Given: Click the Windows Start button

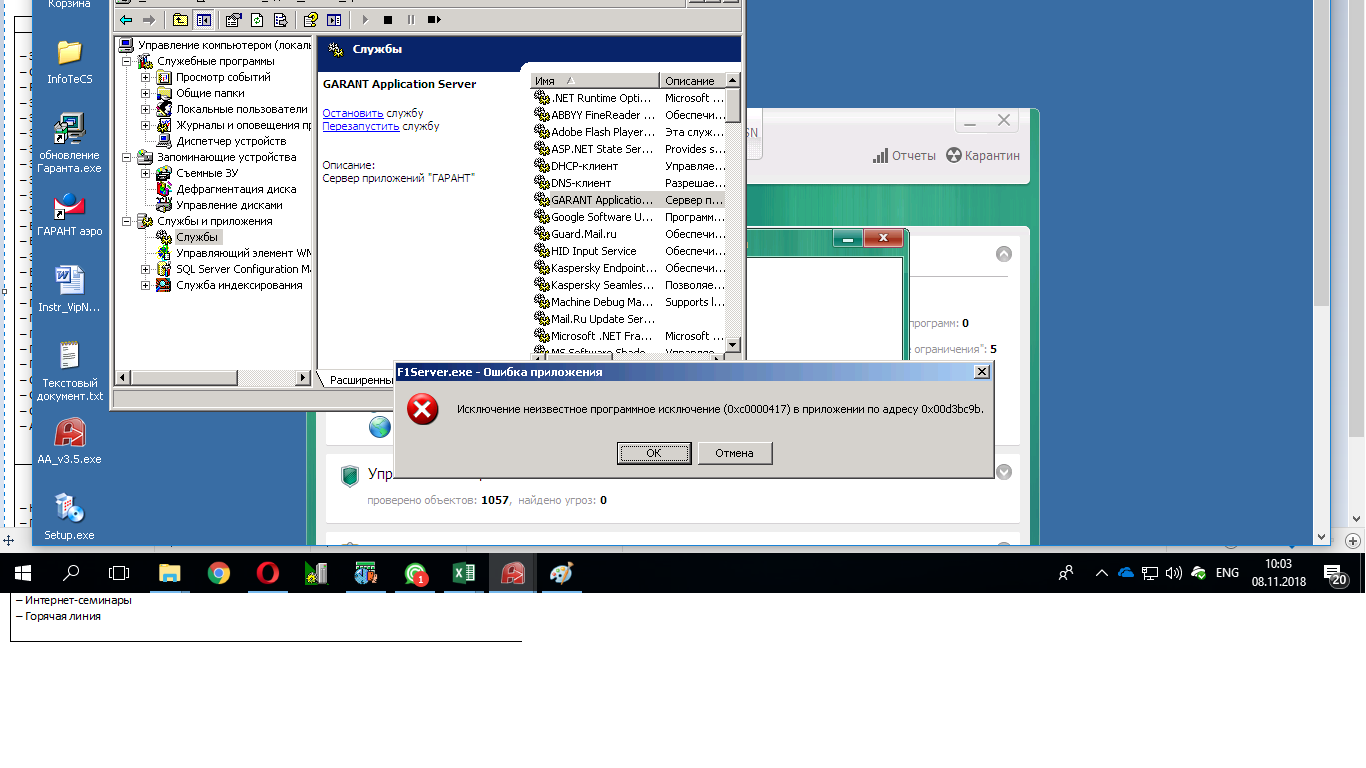Looking at the screenshot, I should pyautogui.click(x=23, y=573).
